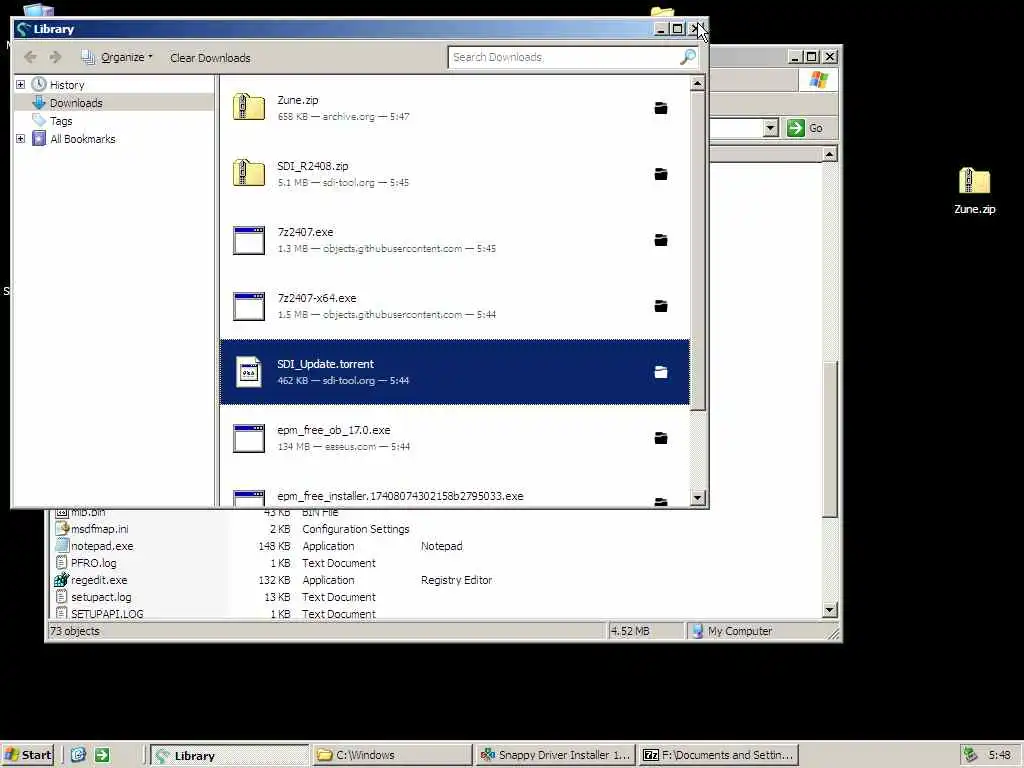Click the Tags icon in sidebar
The width and height of the screenshot is (1024, 768).
[39, 120]
